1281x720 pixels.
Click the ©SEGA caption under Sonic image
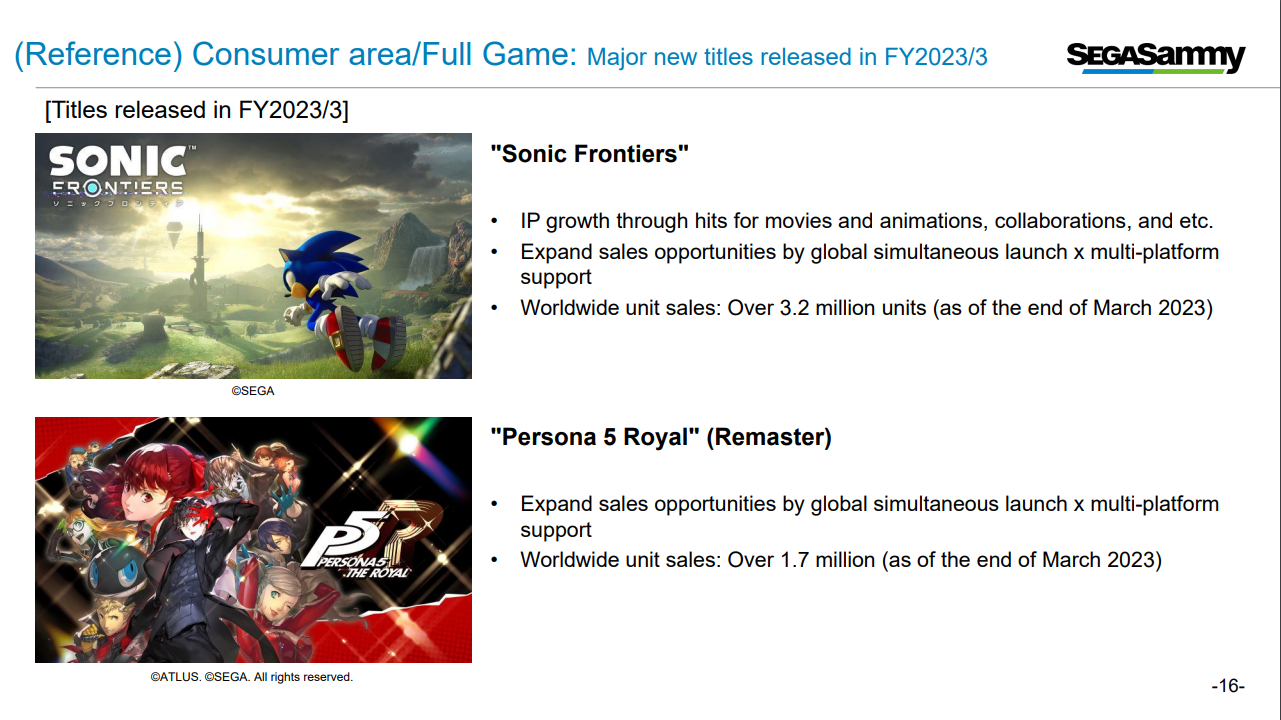coord(253,391)
